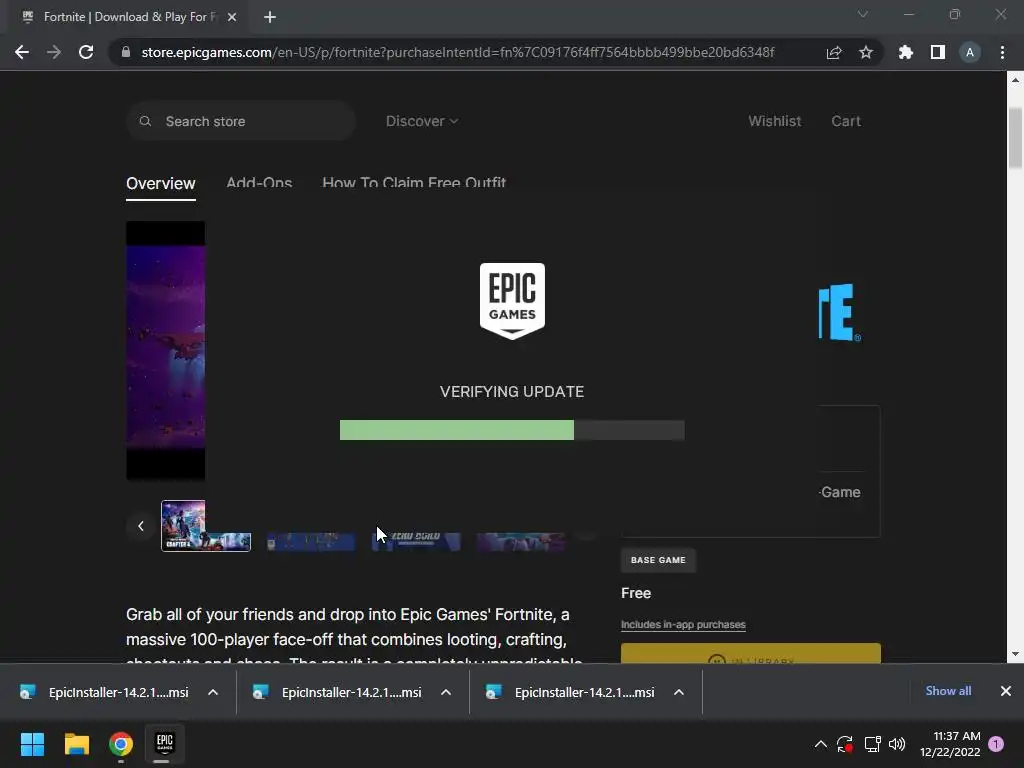Click the BASE GAME badge
This screenshot has height=768, width=1024.
(x=658, y=560)
